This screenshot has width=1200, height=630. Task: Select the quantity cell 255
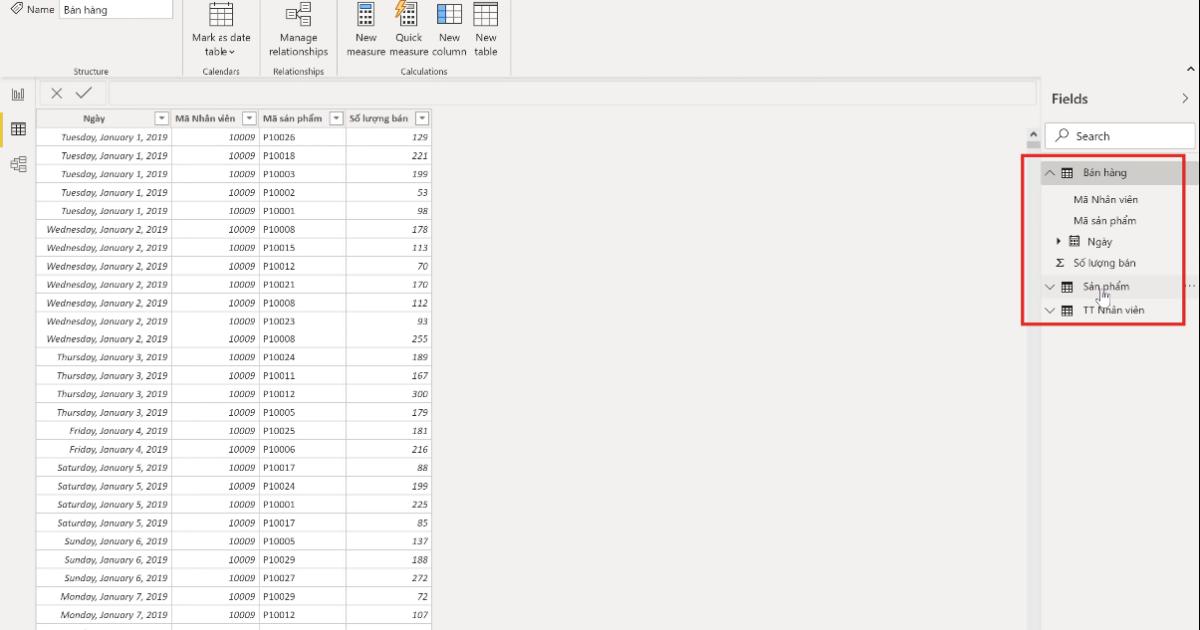pos(389,339)
